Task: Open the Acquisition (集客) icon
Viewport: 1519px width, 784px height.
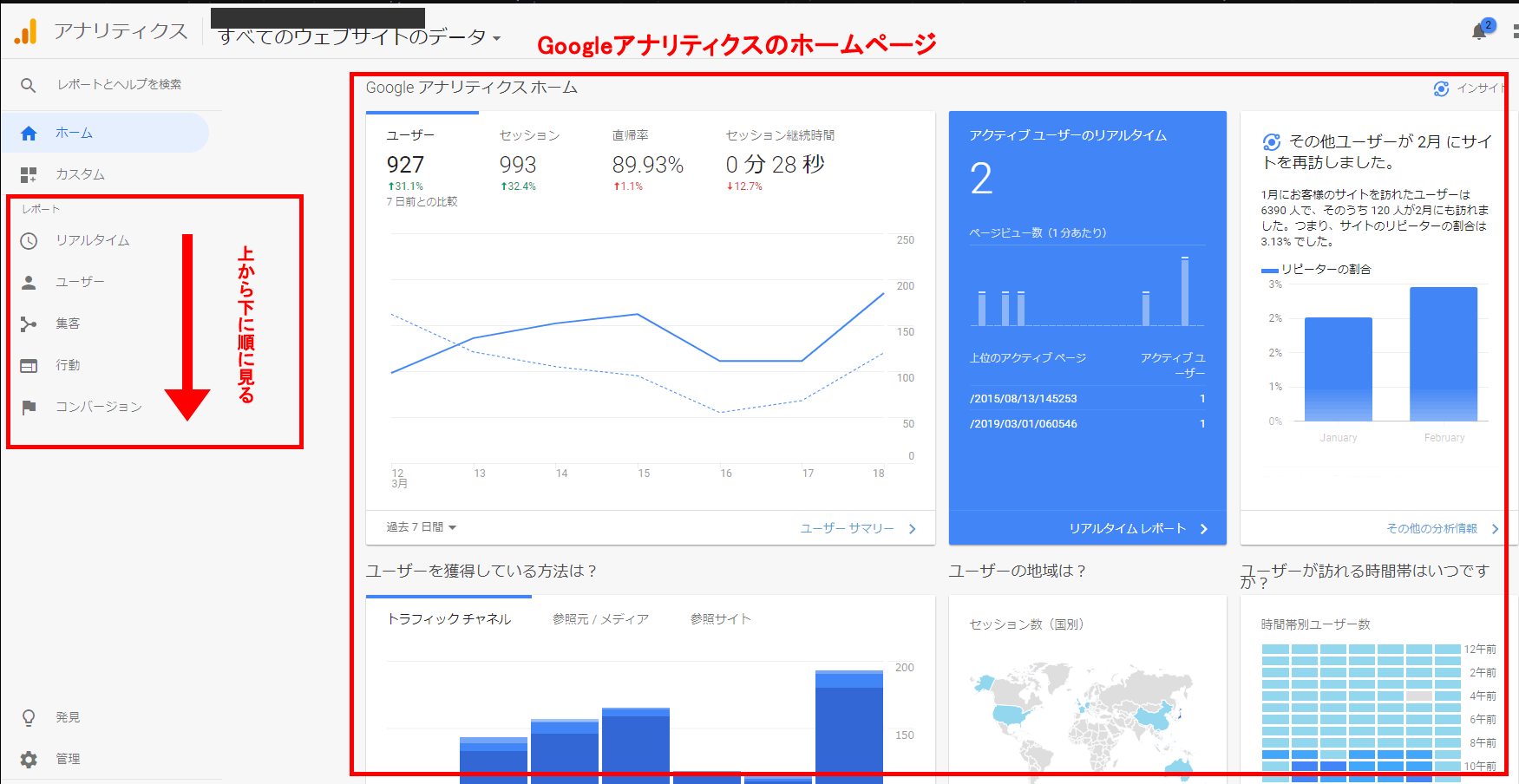Action: click(29, 324)
